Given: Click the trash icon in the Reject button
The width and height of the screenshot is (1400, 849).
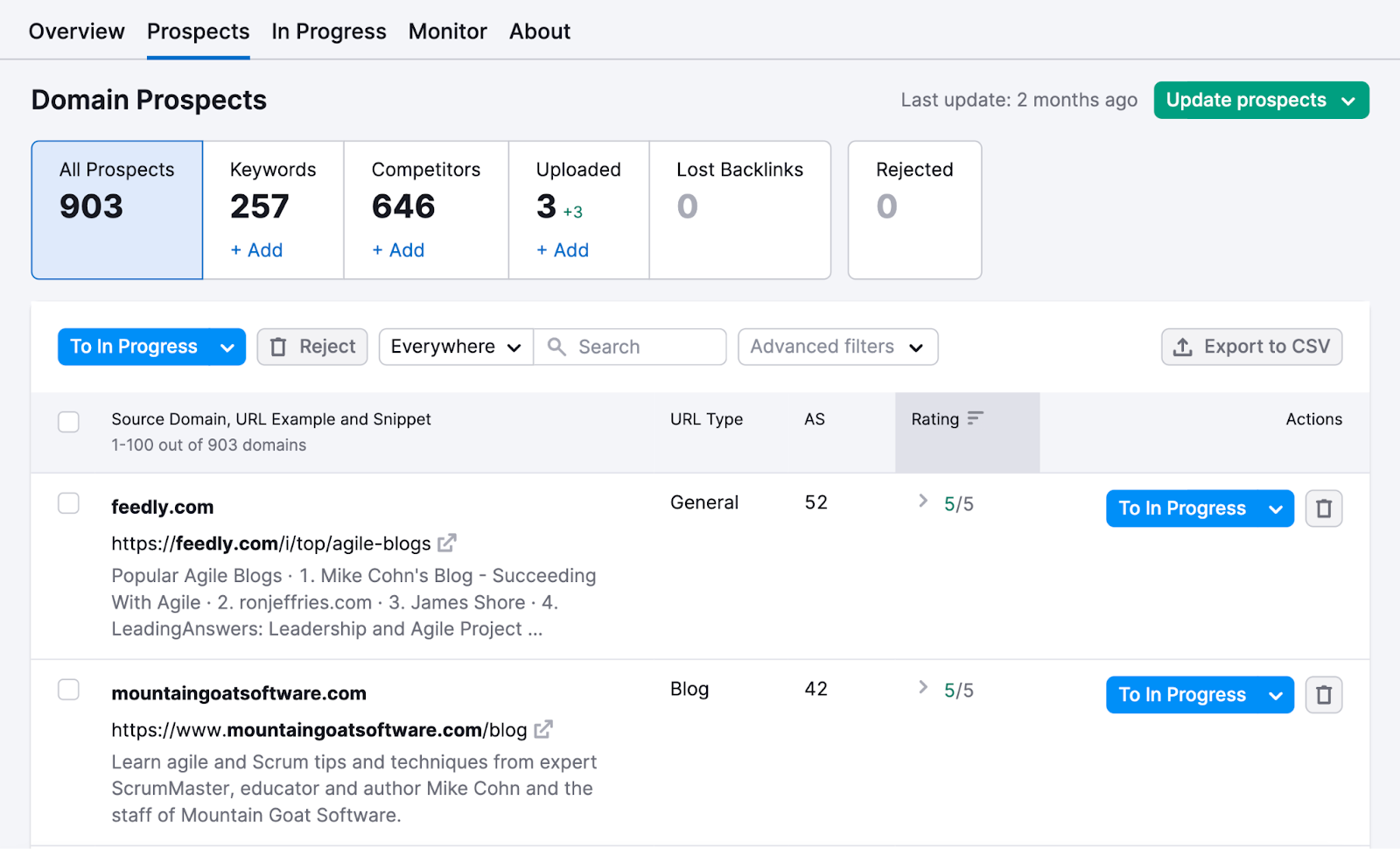Looking at the screenshot, I should [x=278, y=347].
